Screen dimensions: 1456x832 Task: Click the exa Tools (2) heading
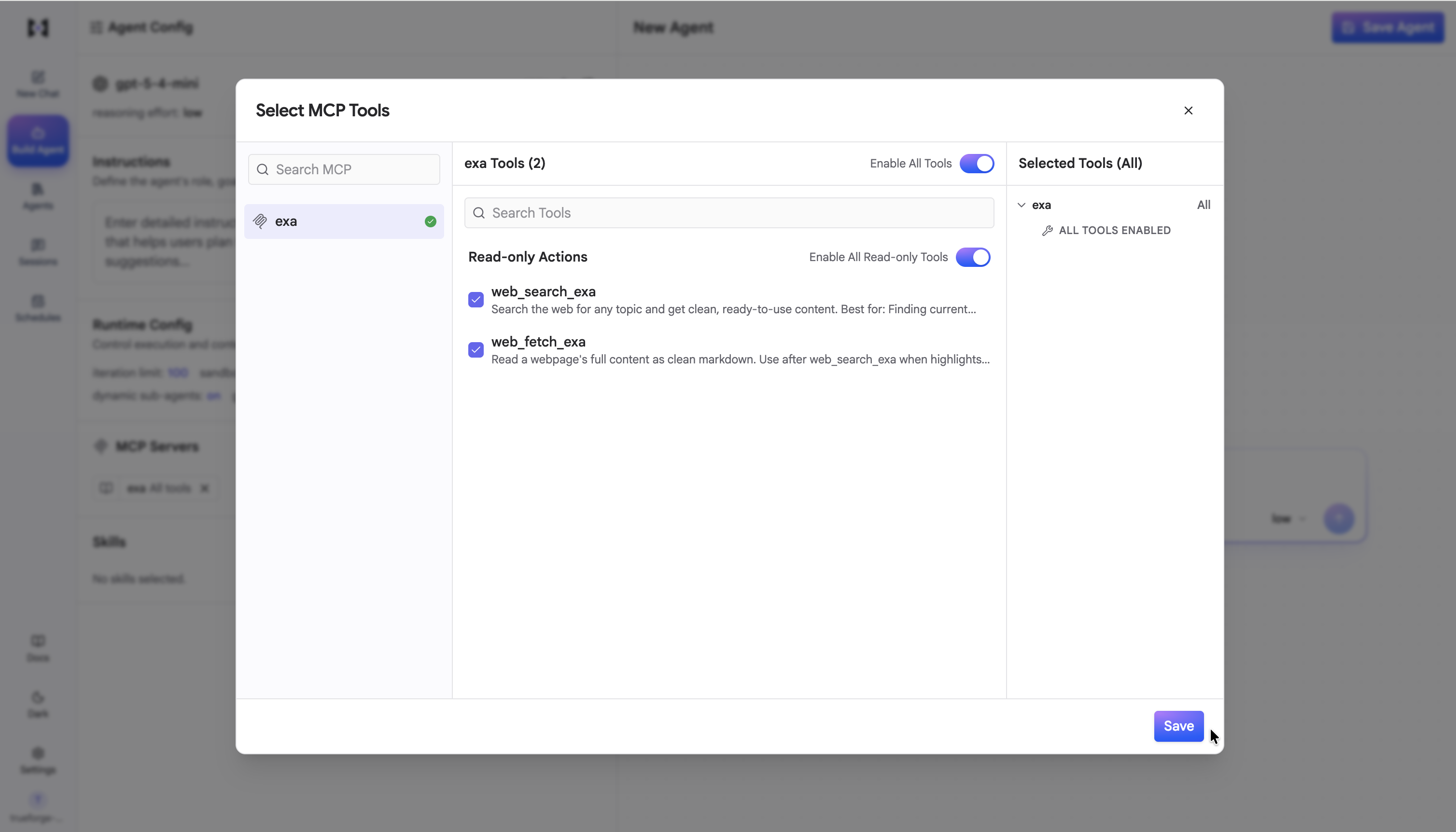click(504, 164)
